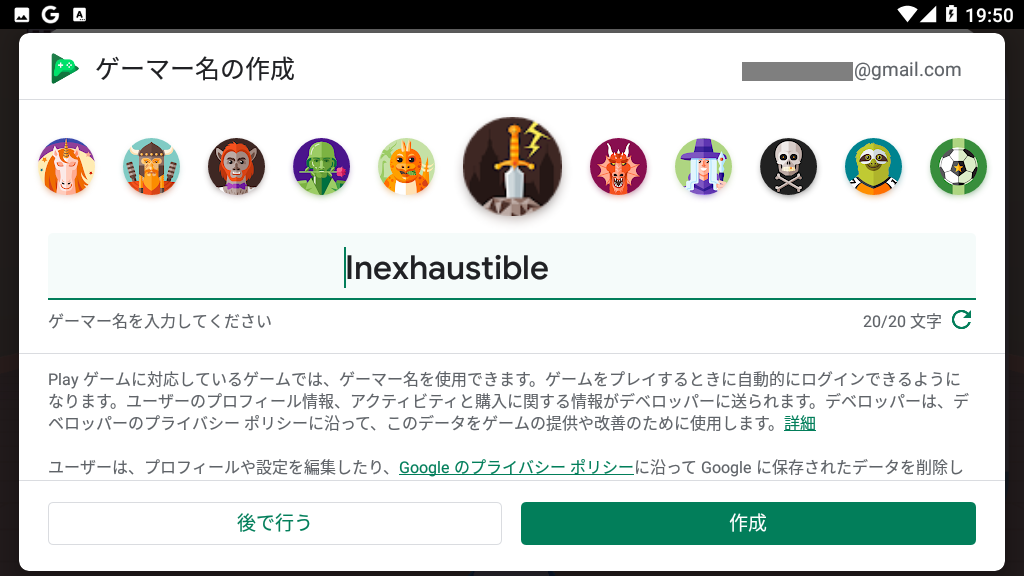Click the Inexhaustible gamer name field
This screenshot has width=1024, height=576.
tap(512, 266)
